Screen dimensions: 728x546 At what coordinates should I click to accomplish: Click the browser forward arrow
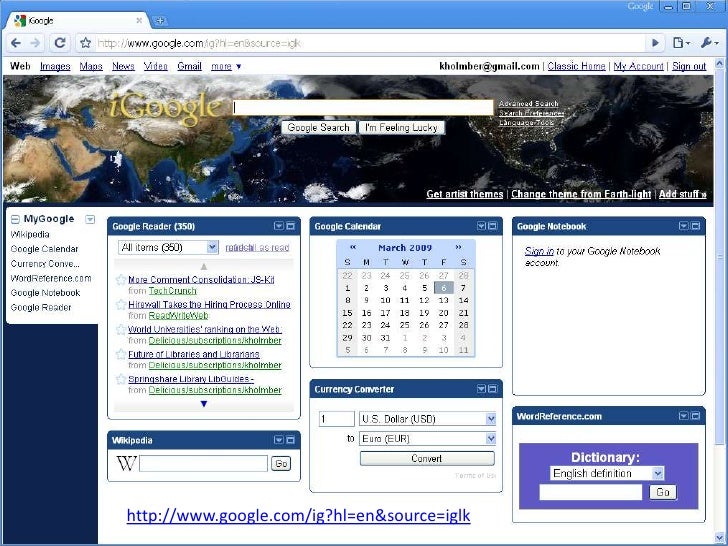(35, 43)
